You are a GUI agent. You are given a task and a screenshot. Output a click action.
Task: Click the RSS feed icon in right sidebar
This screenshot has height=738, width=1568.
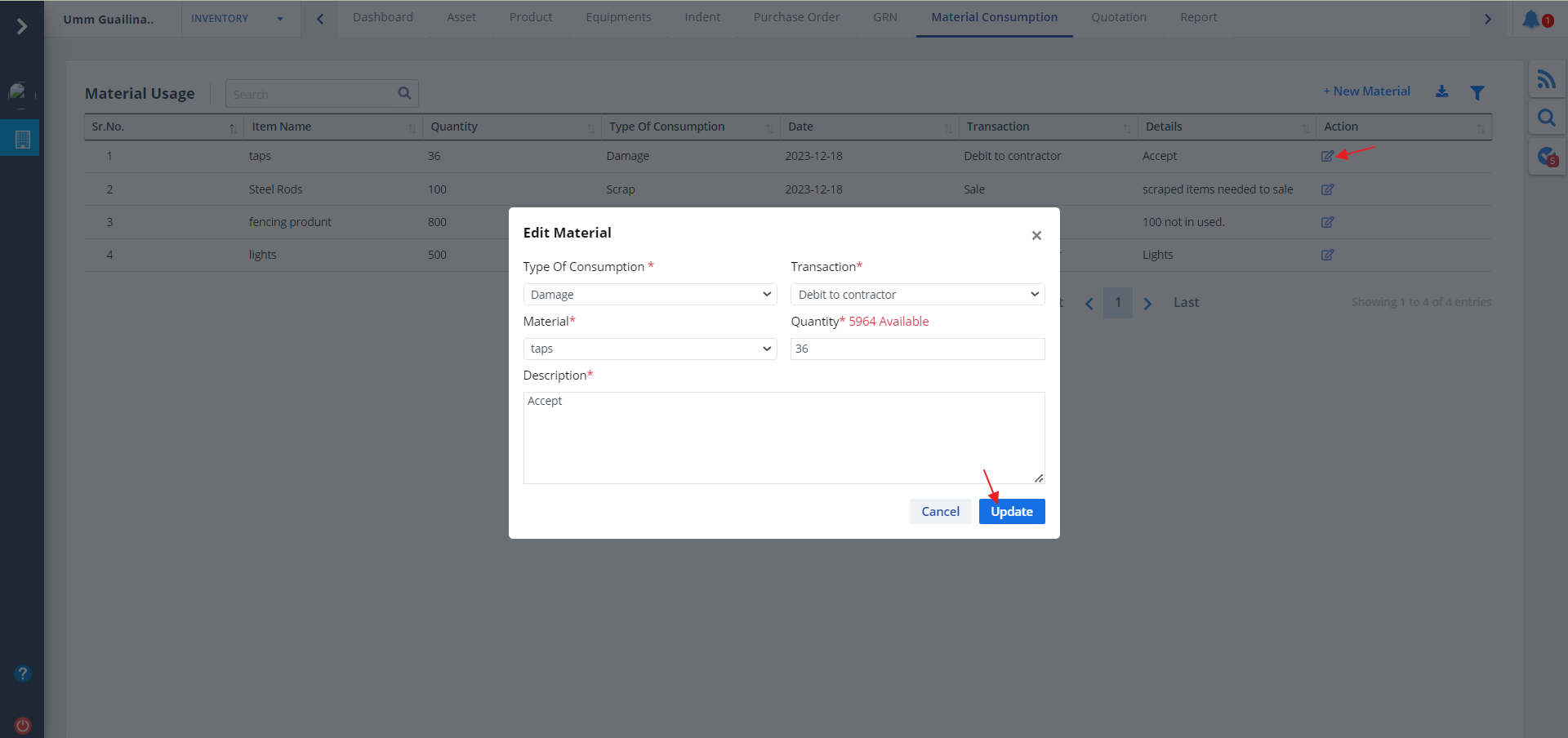(1546, 79)
